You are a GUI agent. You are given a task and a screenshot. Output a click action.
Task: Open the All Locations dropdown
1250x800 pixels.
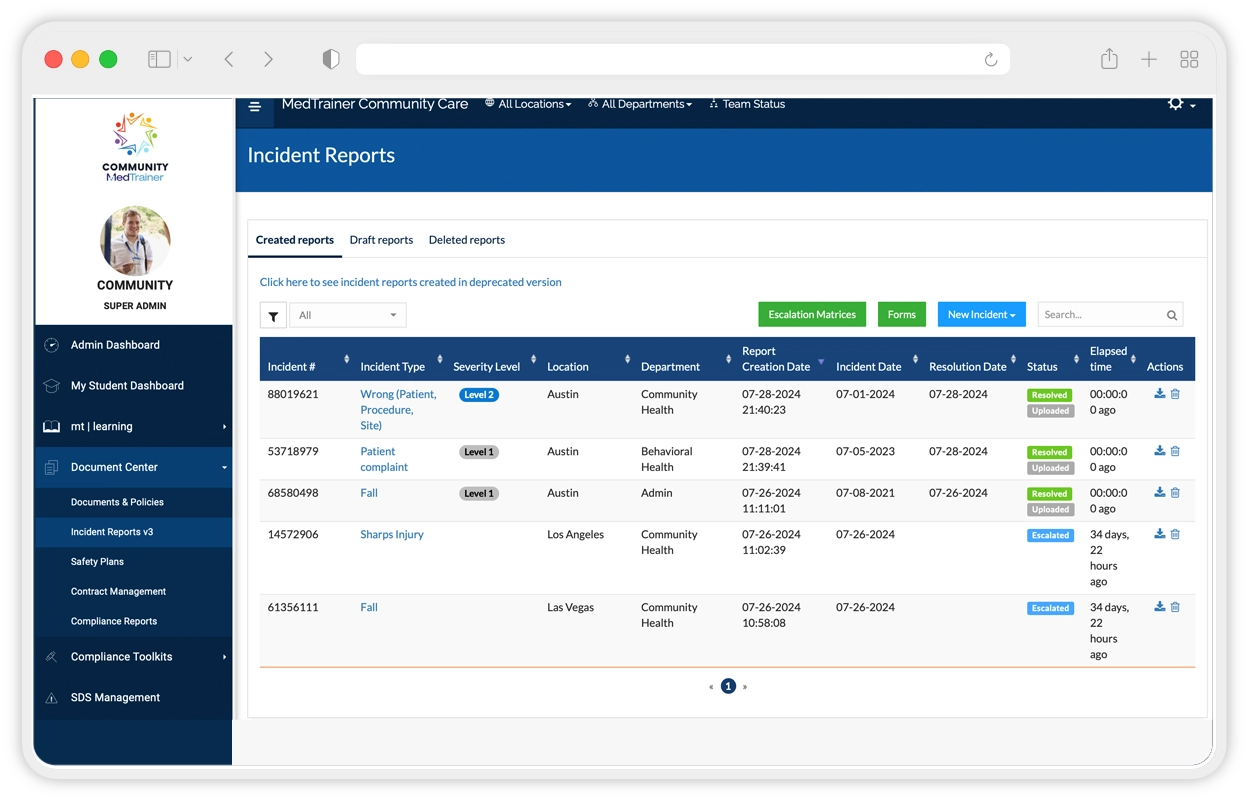coord(528,104)
